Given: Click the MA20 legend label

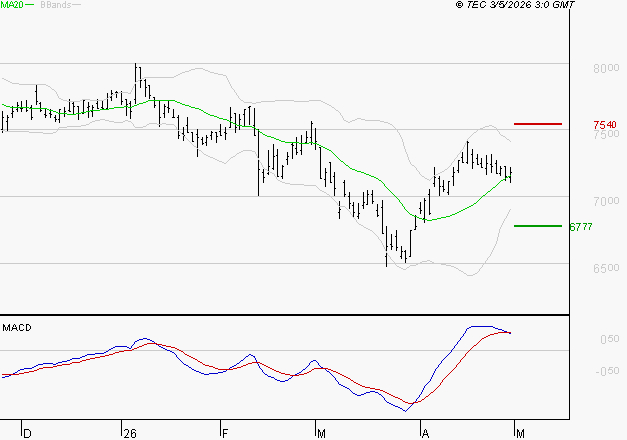Looking at the screenshot, I should tap(12, 5).
